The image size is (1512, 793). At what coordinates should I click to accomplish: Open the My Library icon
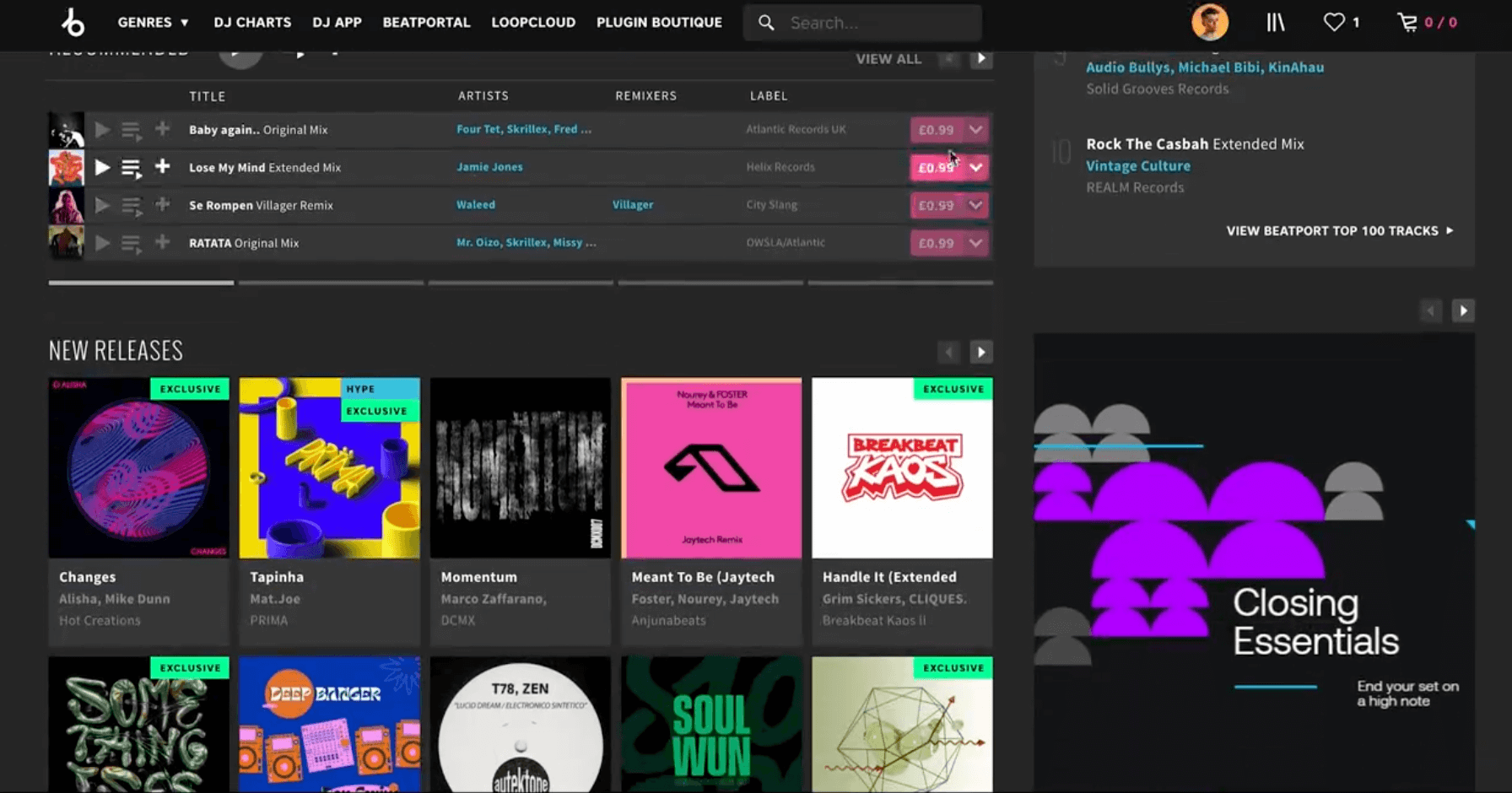click(1275, 22)
